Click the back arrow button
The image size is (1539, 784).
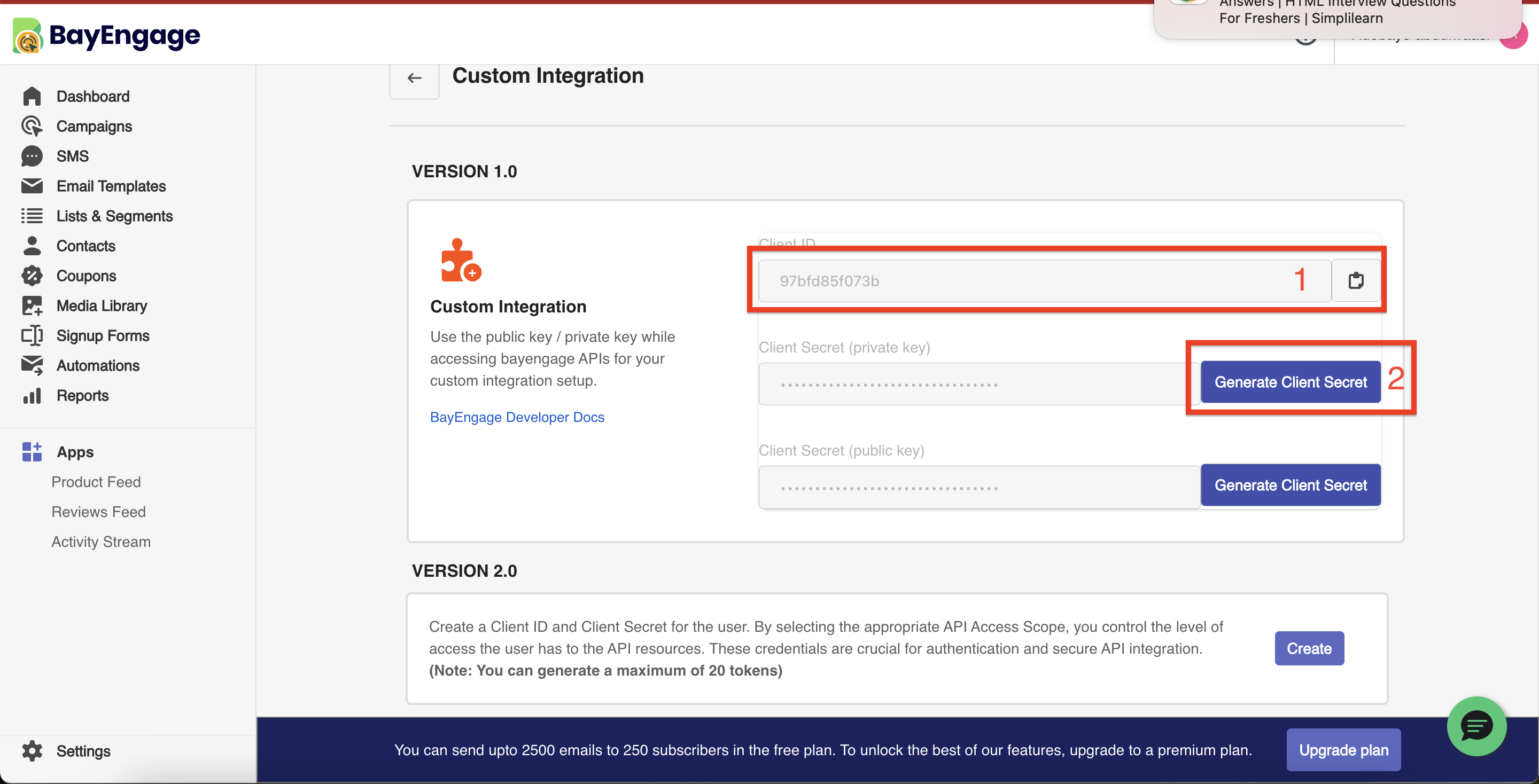point(414,77)
